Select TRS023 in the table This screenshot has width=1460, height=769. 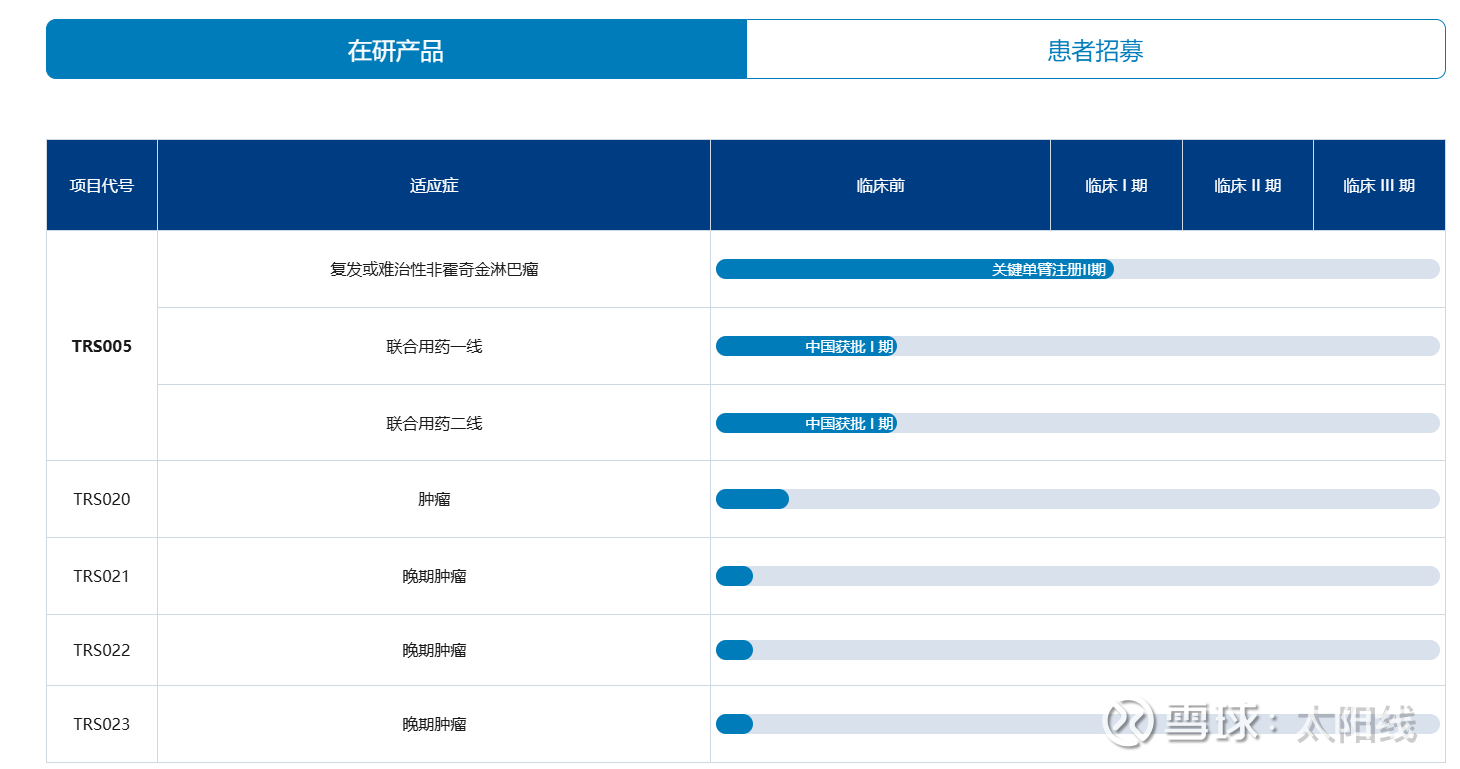tap(102, 724)
